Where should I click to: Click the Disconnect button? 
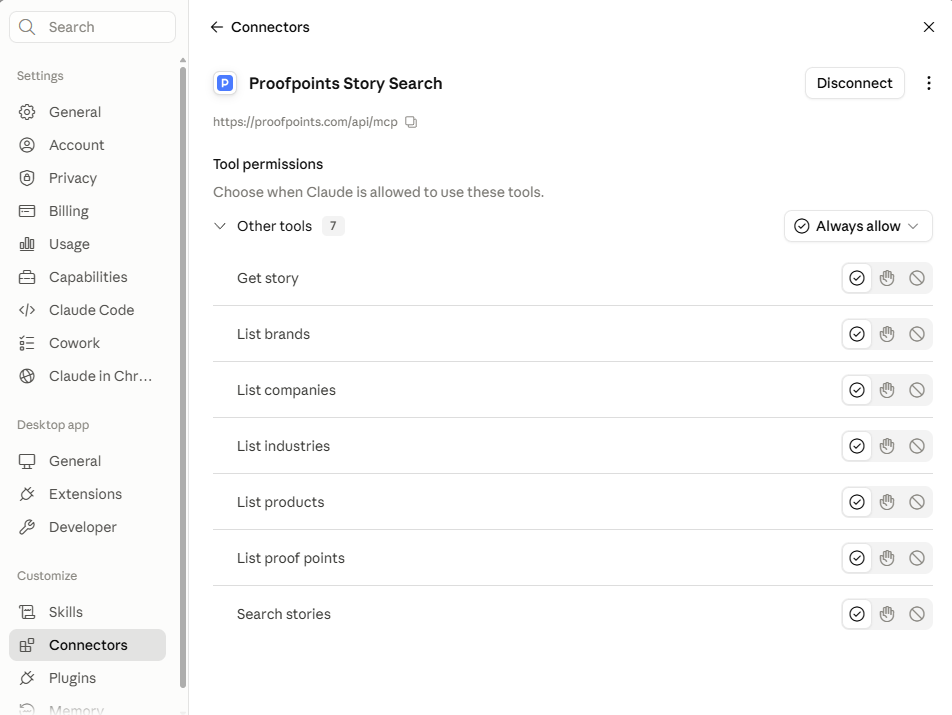[x=854, y=83]
